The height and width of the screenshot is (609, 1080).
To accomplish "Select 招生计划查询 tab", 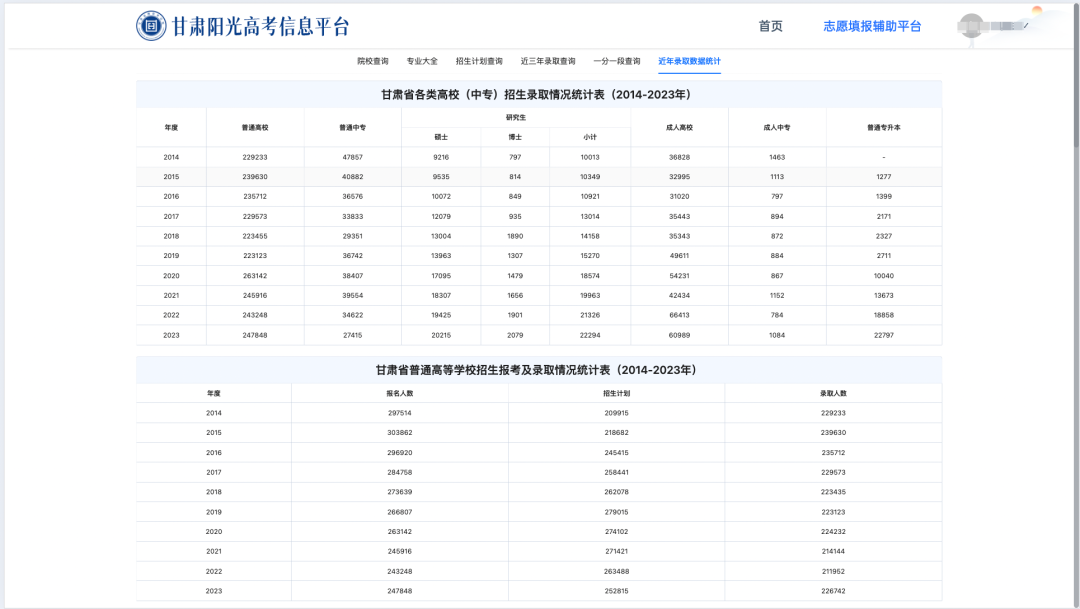I will 479,61.
